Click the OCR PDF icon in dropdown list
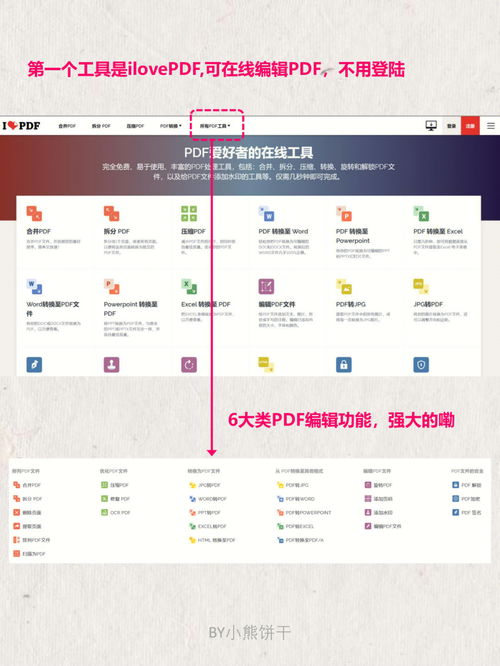 tap(105, 512)
